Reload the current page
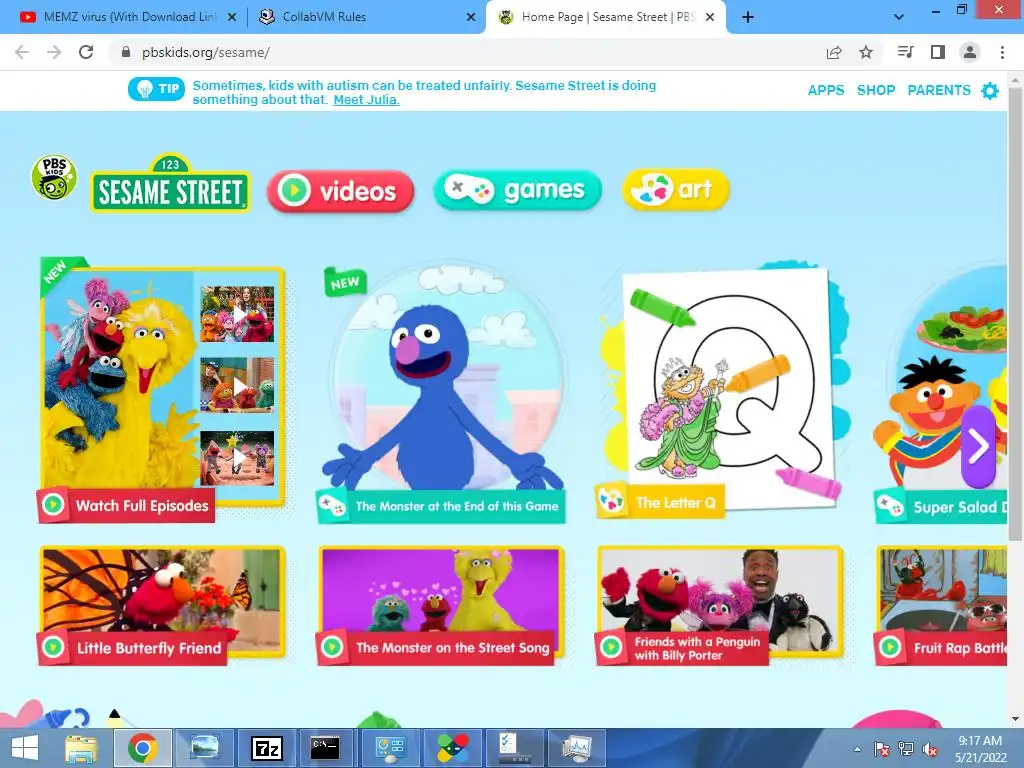Screen dimensions: 1024x768 pos(86,52)
